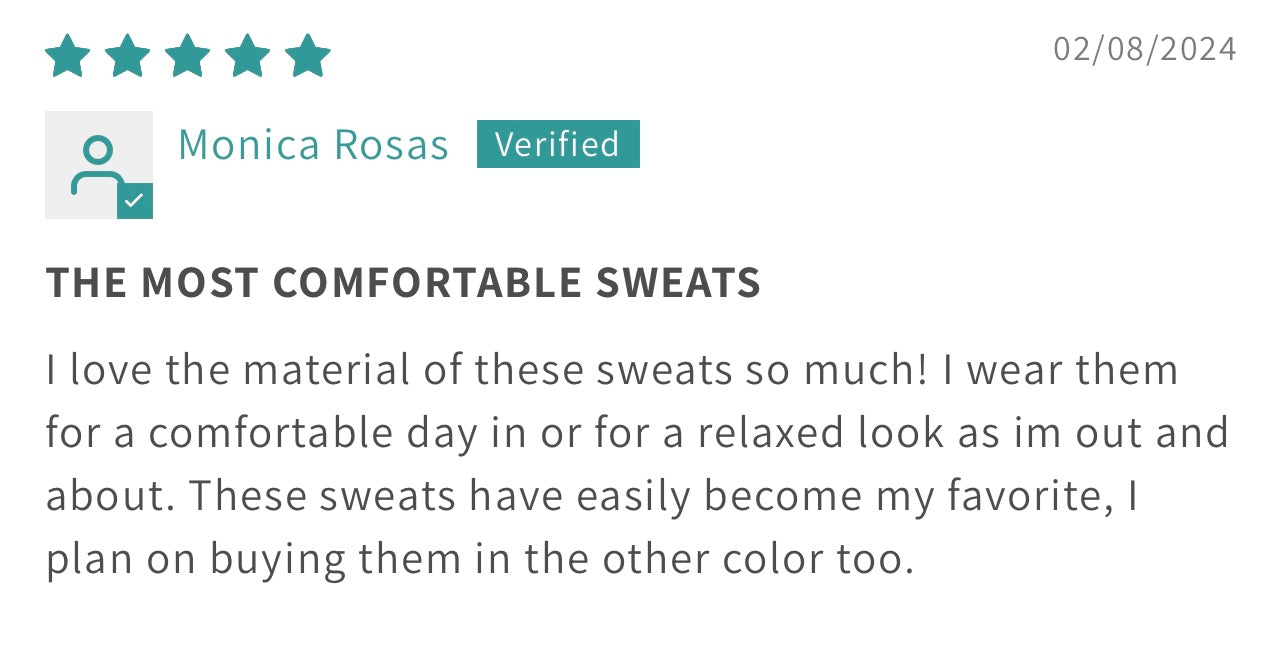
Task: Select the fifth rating star
Action: tap(307, 56)
